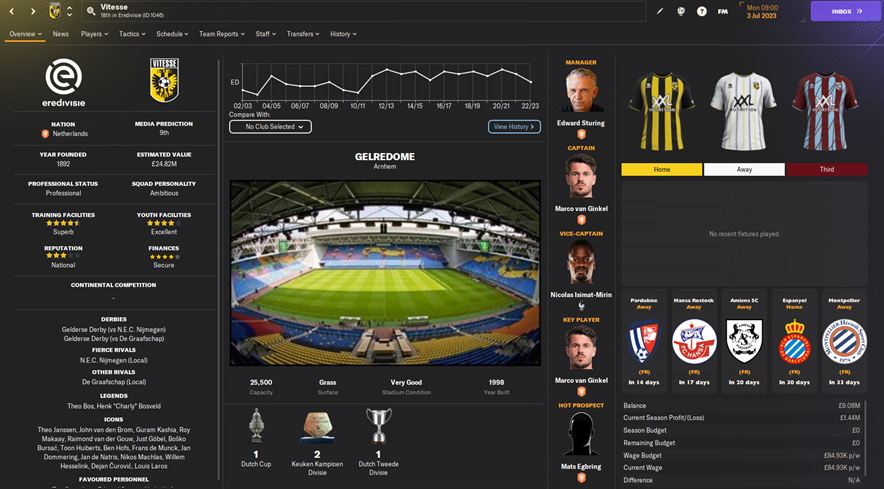Viewport: 884px width, 489px height.
Task: Click the Vitesse badge in top bar
Action: (55, 11)
